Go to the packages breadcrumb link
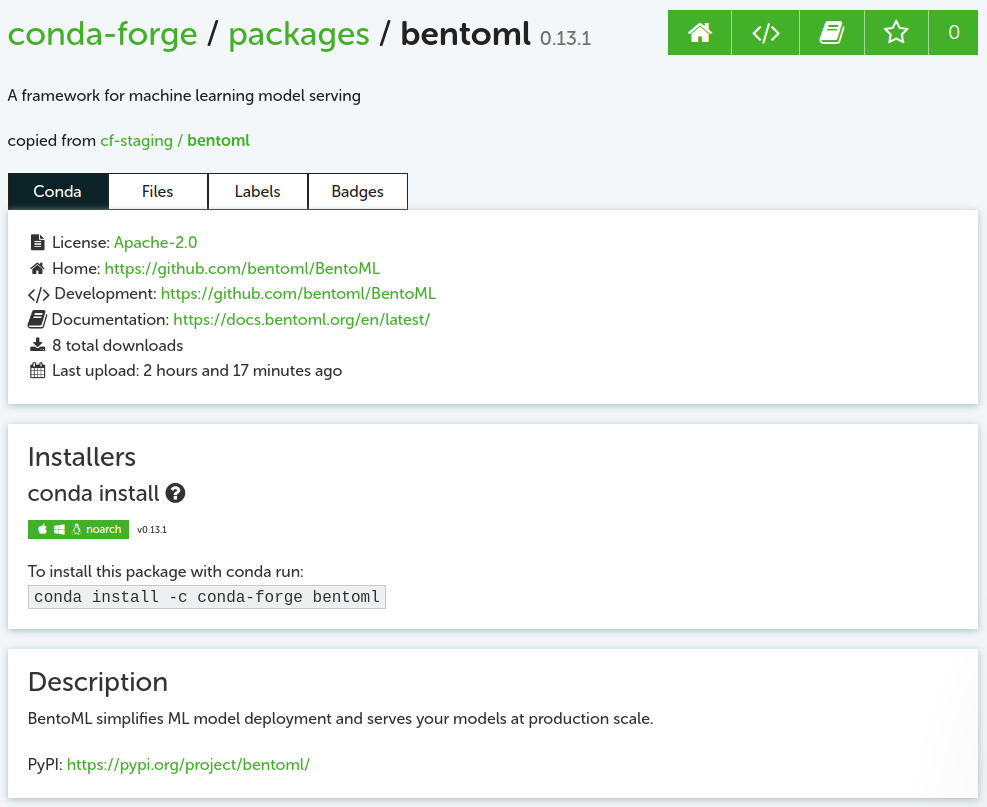Image resolution: width=987 pixels, height=807 pixels. 298,34
